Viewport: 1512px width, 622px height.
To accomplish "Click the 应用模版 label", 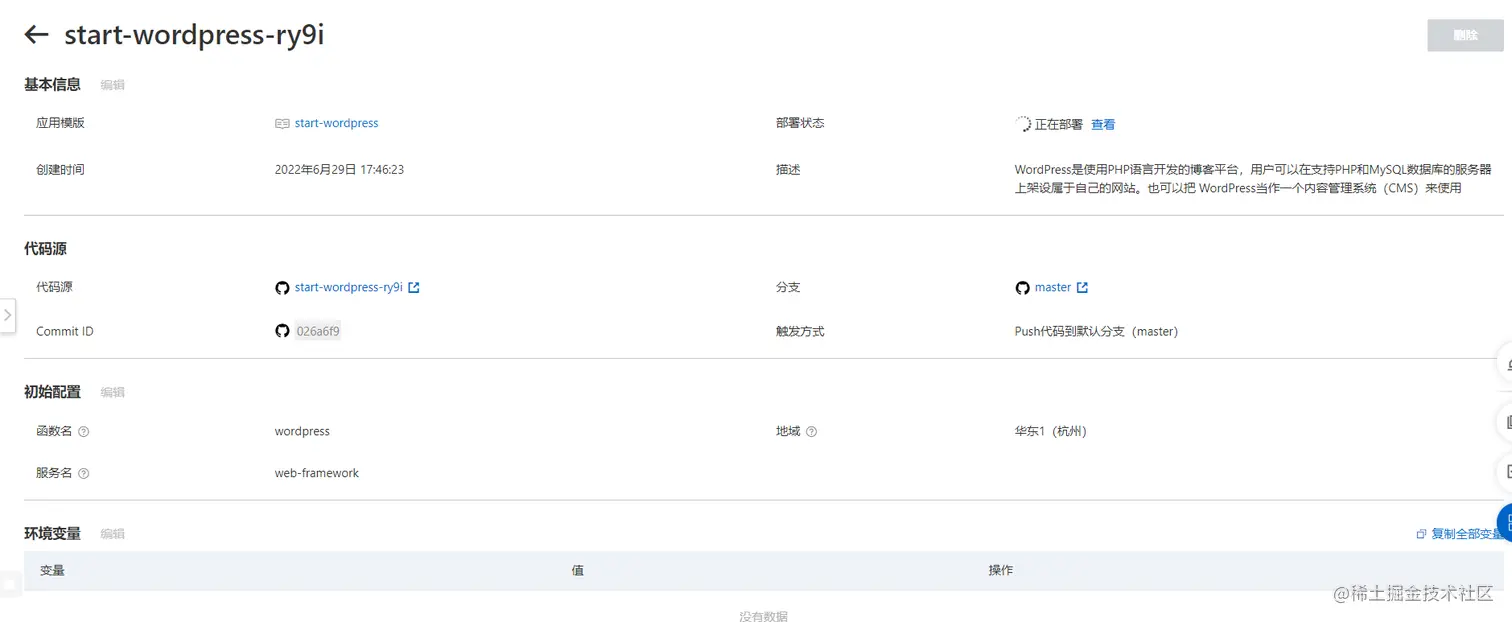I will pos(60,123).
